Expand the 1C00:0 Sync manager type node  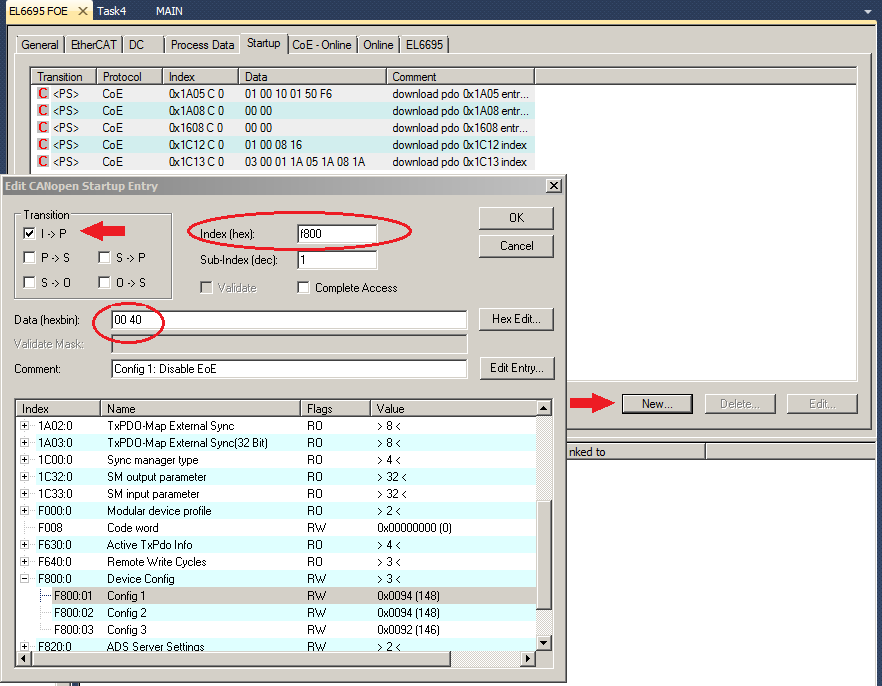24,459
